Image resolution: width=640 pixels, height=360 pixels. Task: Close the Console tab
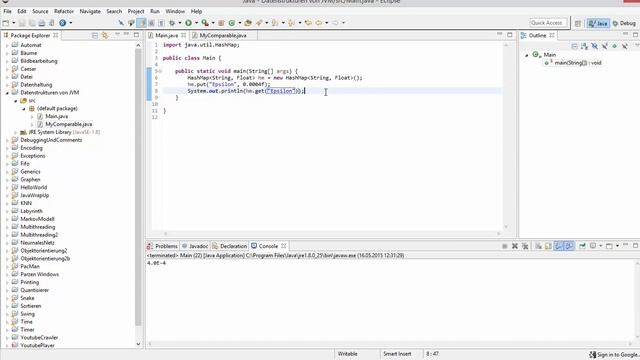coord(284,246)
